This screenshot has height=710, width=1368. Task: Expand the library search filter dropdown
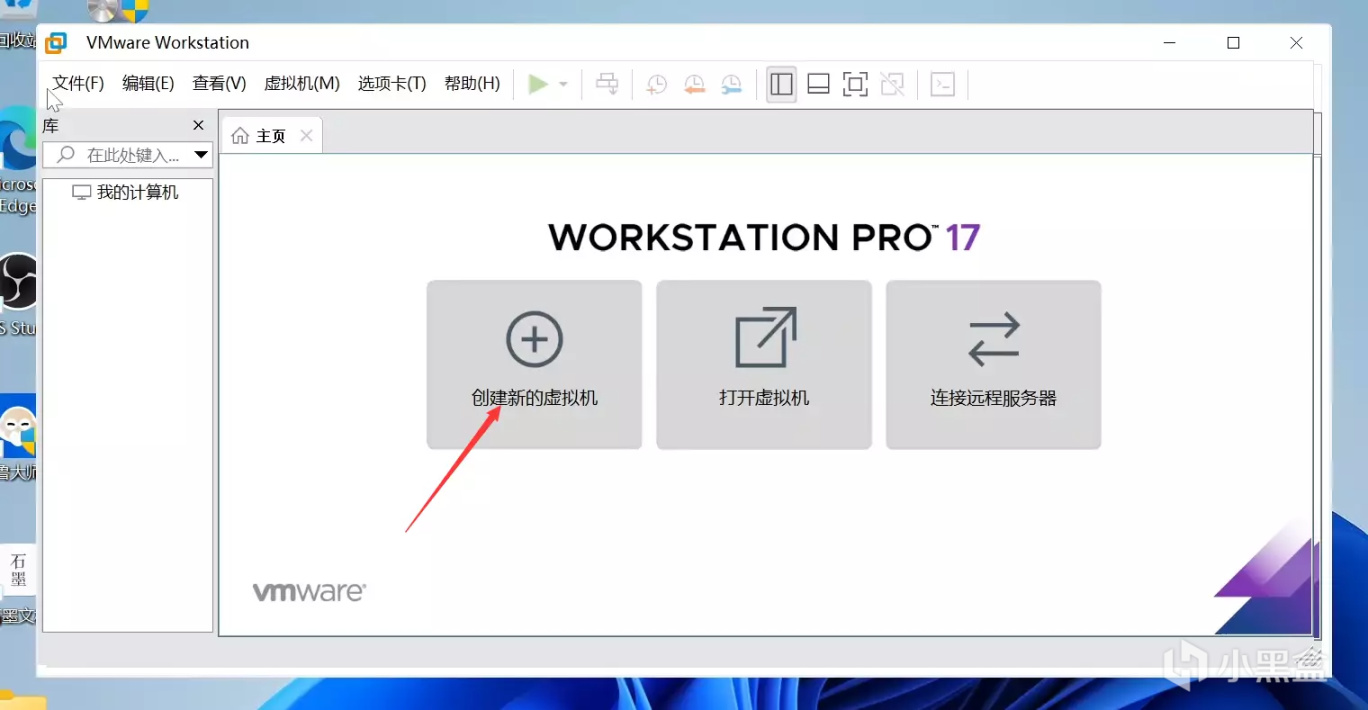(x=201, y=155)
